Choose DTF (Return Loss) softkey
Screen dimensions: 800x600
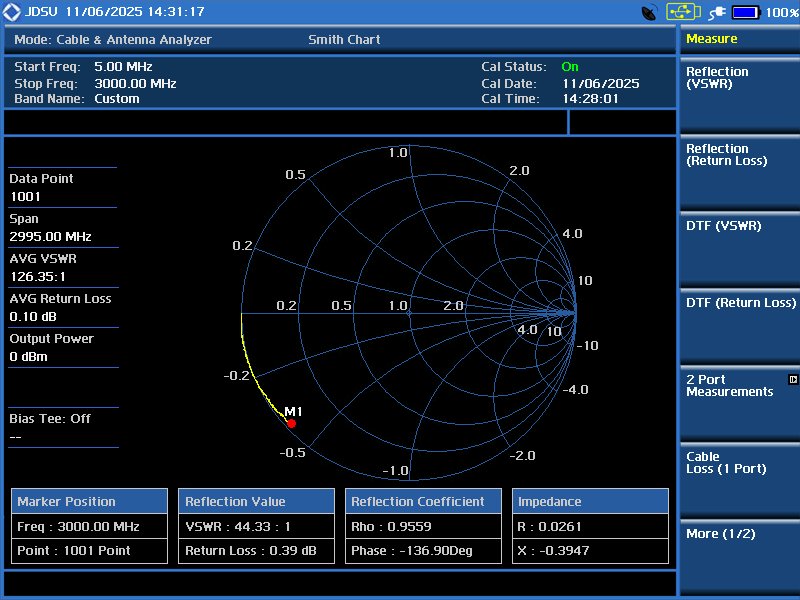click(739, 327)
